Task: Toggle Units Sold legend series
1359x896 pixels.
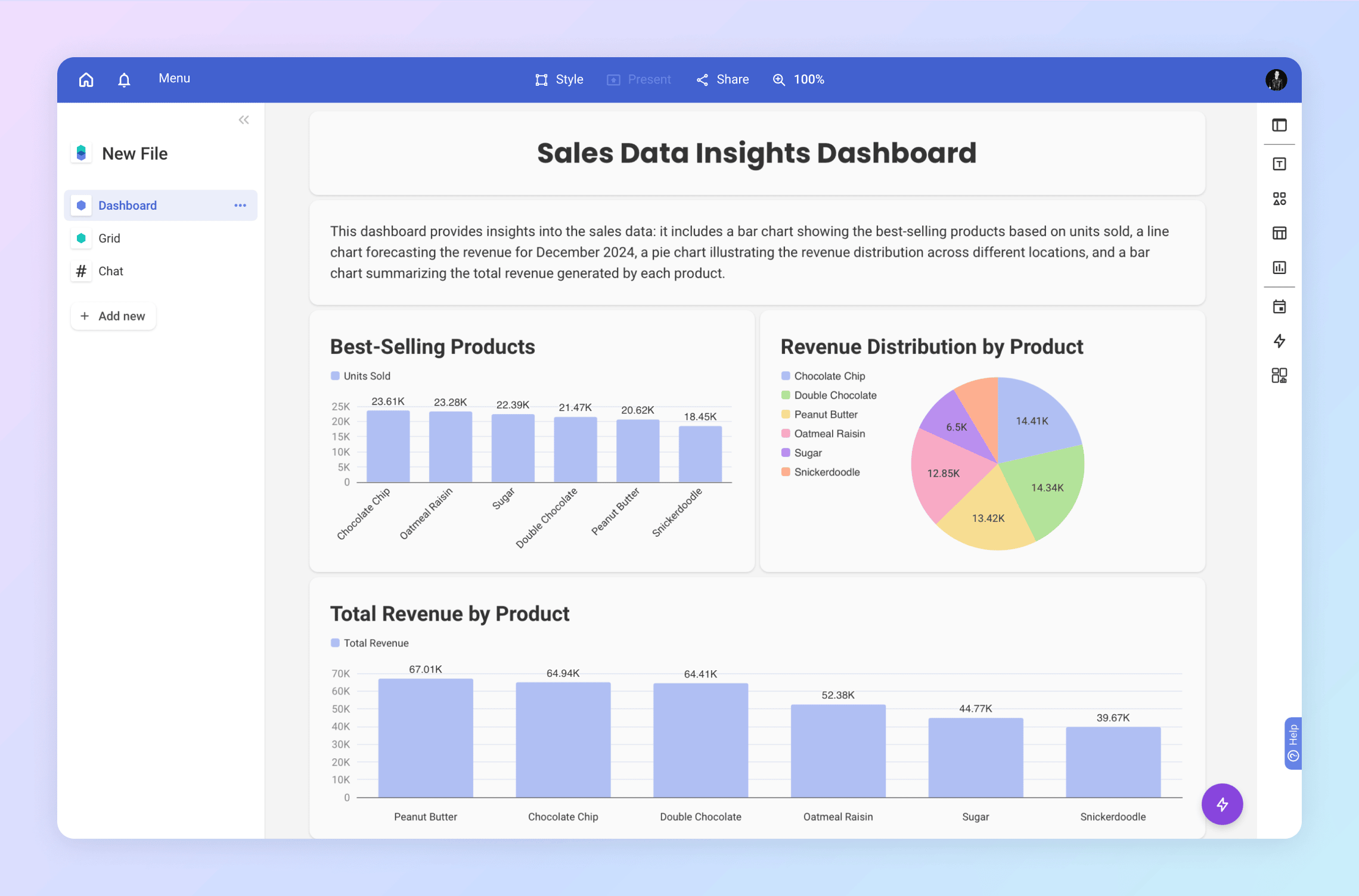Action: 361,376
